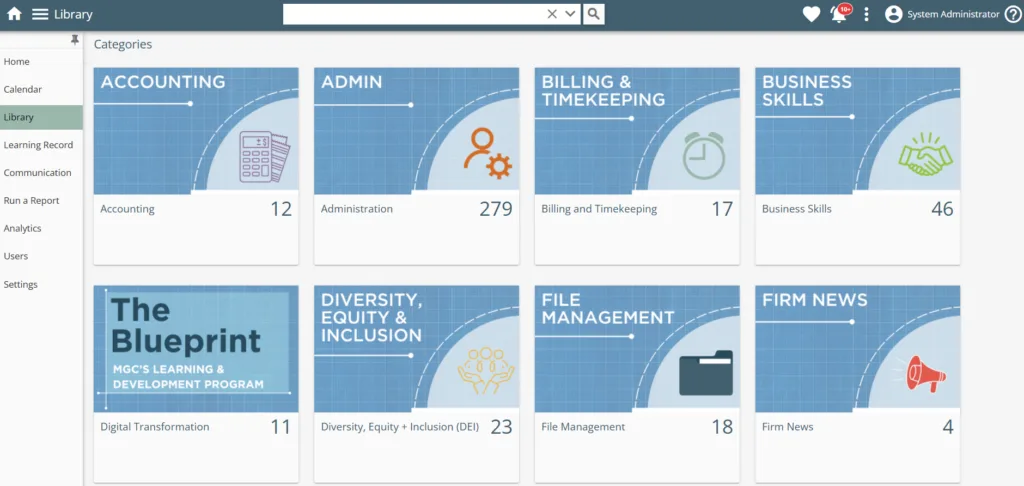The width and height of the screenshot is (1024, 486).
Task: Open Learning Record in sidebar
Action: click(41, 145)
